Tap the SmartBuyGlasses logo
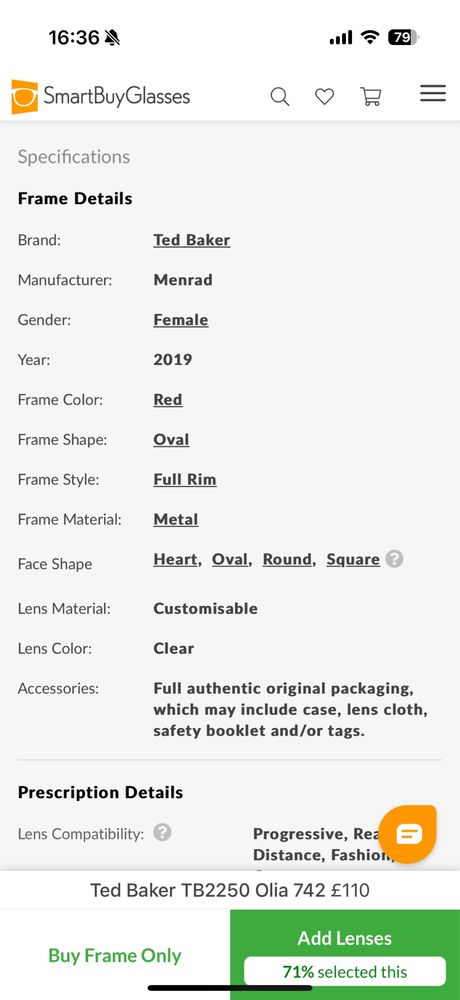Viewport: 460px width, 1000px height. point(101,96)
